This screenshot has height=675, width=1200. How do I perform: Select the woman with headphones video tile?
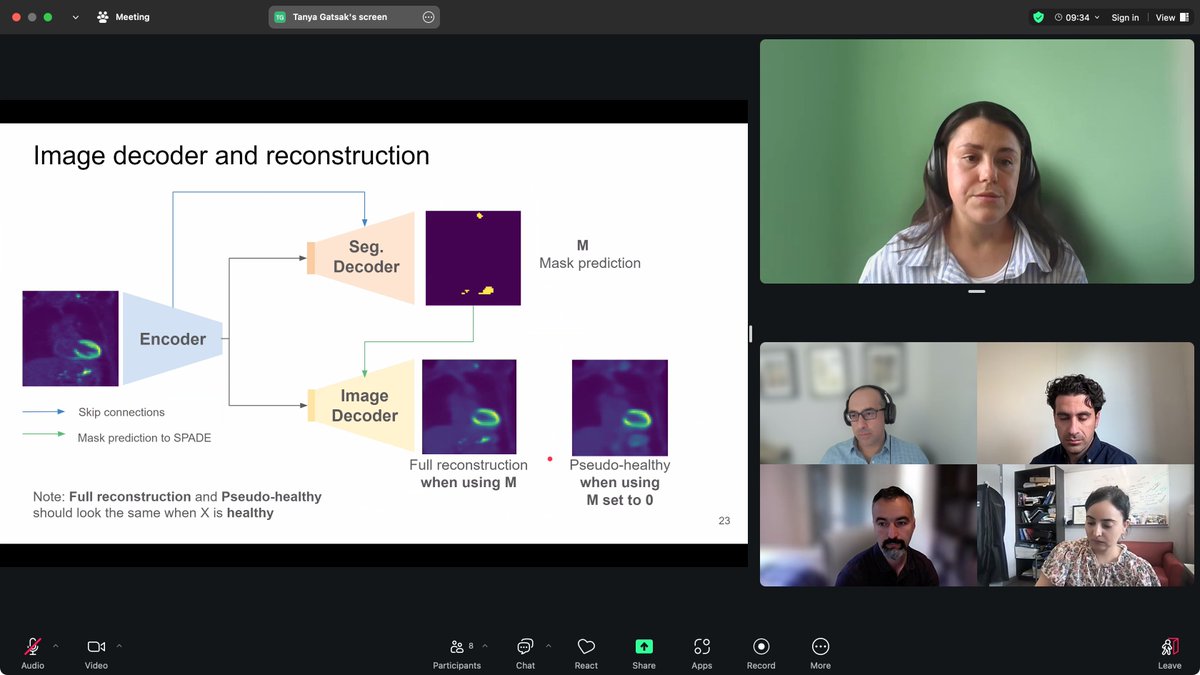pyautogui.click(x=977, y=161)
